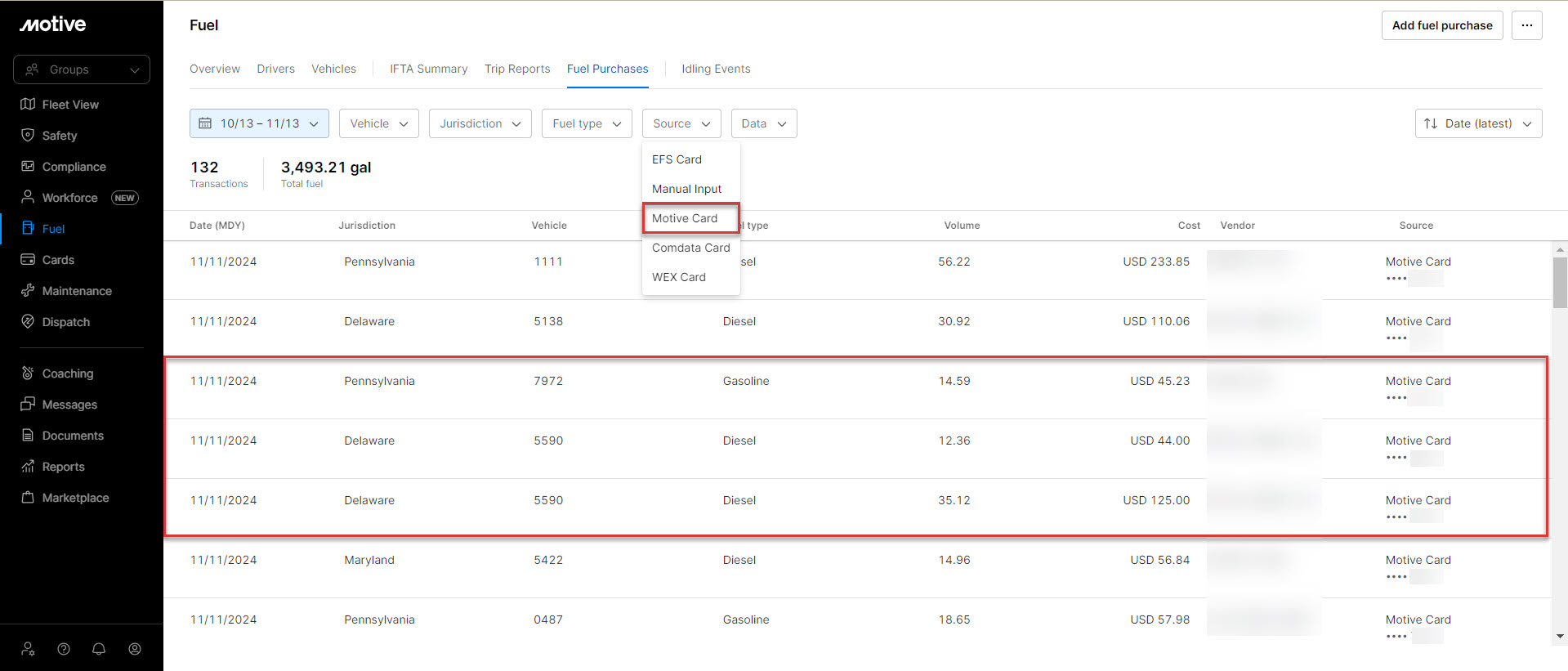Viewport: 1568px width, 671px height.
Task: Select the Fuel Purchases tab
Action: point(608,69)
